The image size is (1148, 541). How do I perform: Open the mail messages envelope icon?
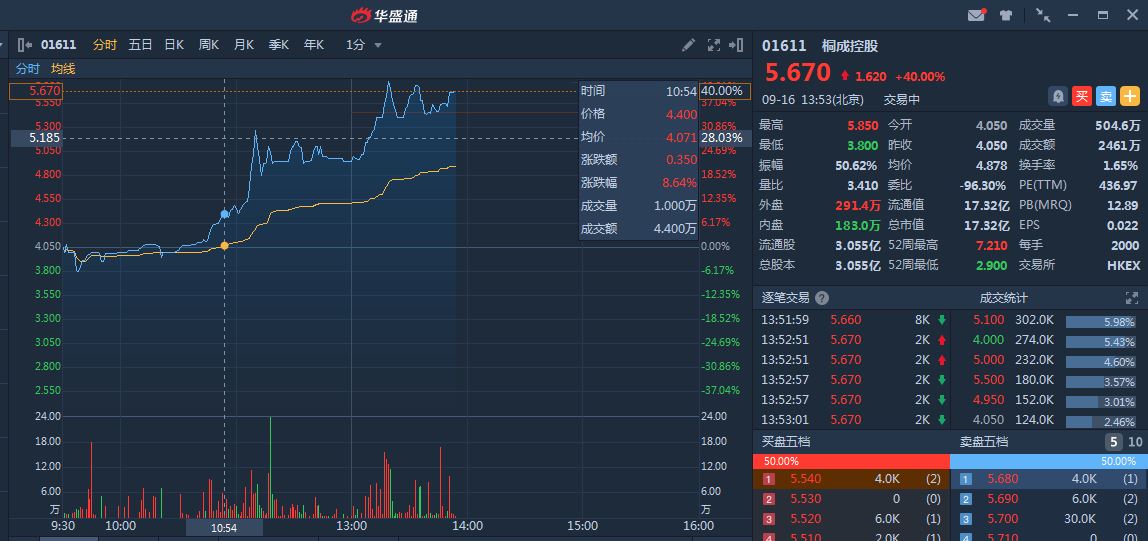pyautogui.click(x=977, y=15)
